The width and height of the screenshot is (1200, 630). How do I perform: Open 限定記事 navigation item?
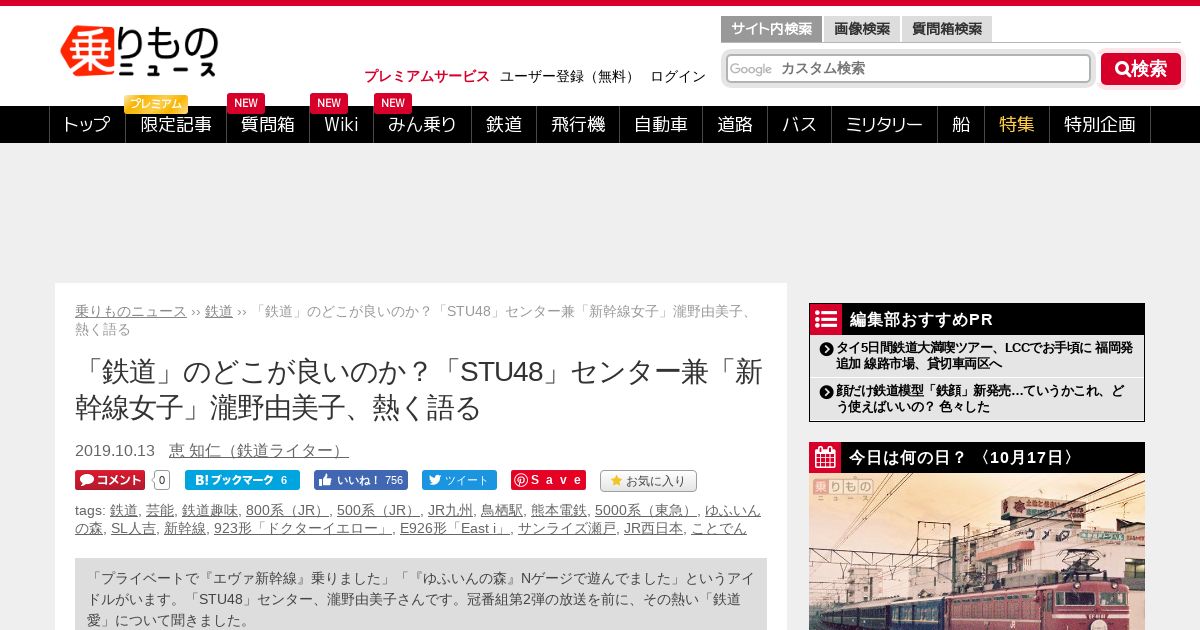pyautogui.click(x=176, y=124)
